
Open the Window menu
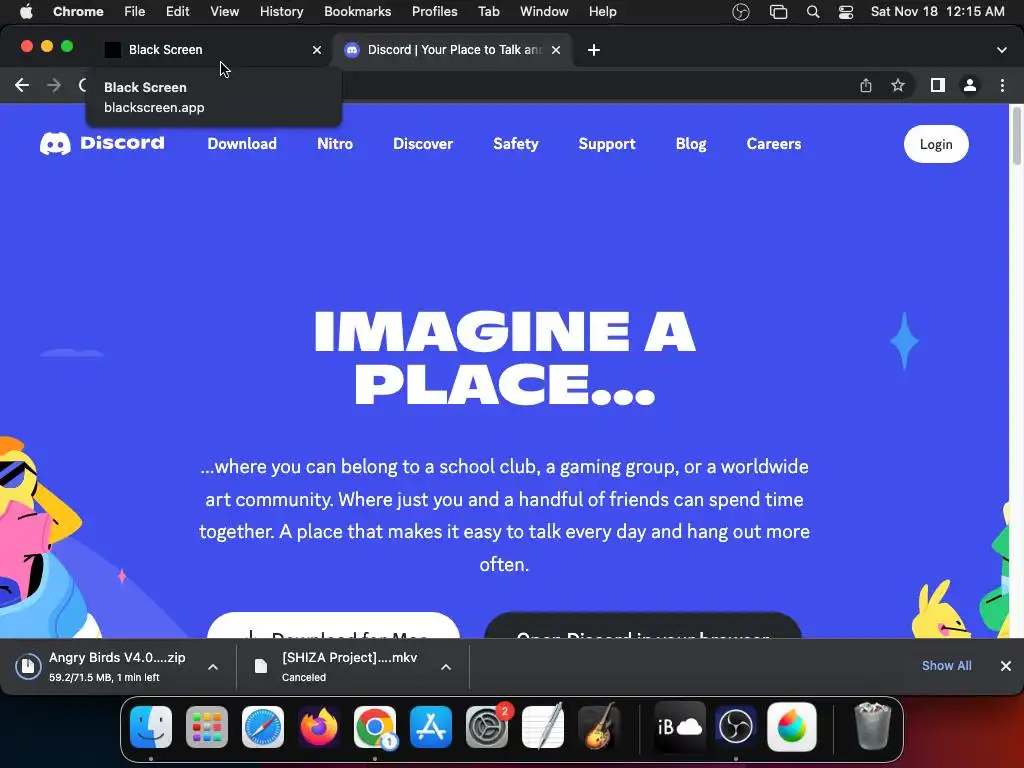click(x=544, y=12)
